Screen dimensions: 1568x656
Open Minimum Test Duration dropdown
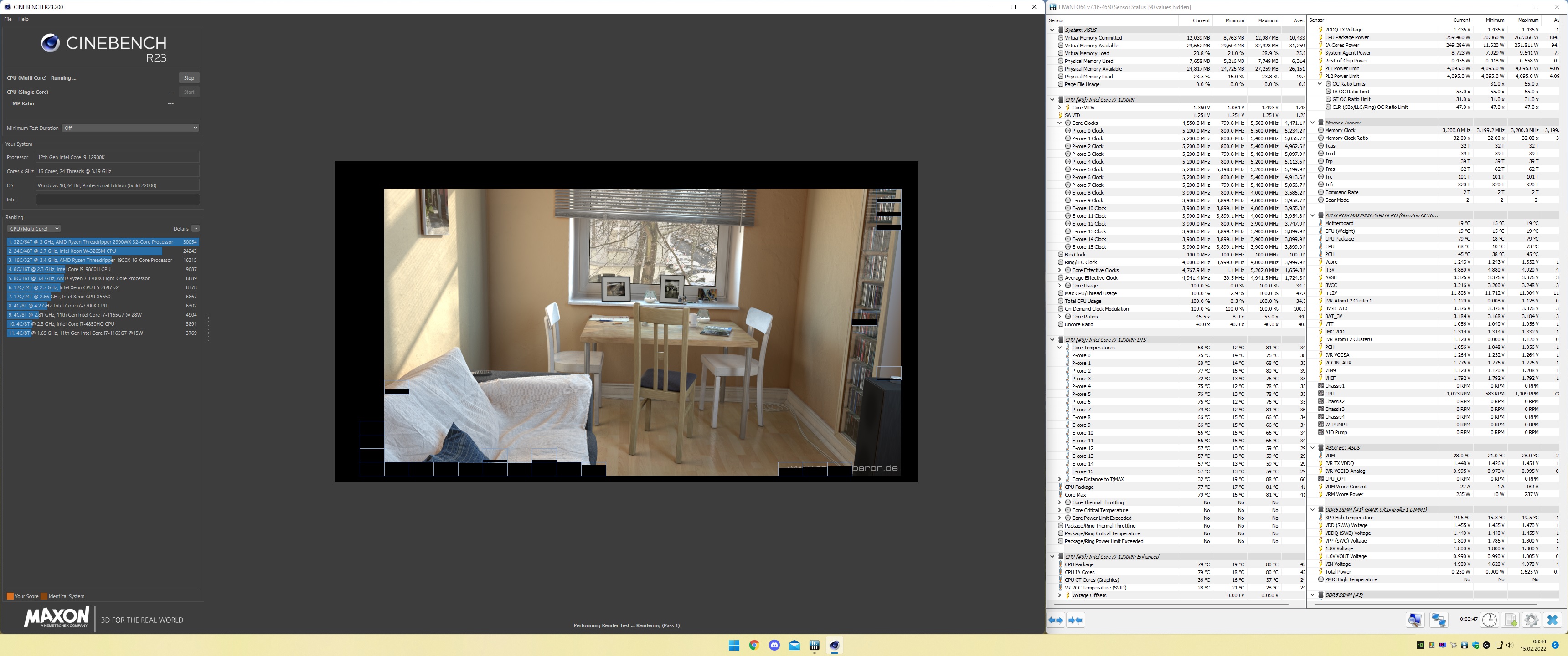click(130, 128)
